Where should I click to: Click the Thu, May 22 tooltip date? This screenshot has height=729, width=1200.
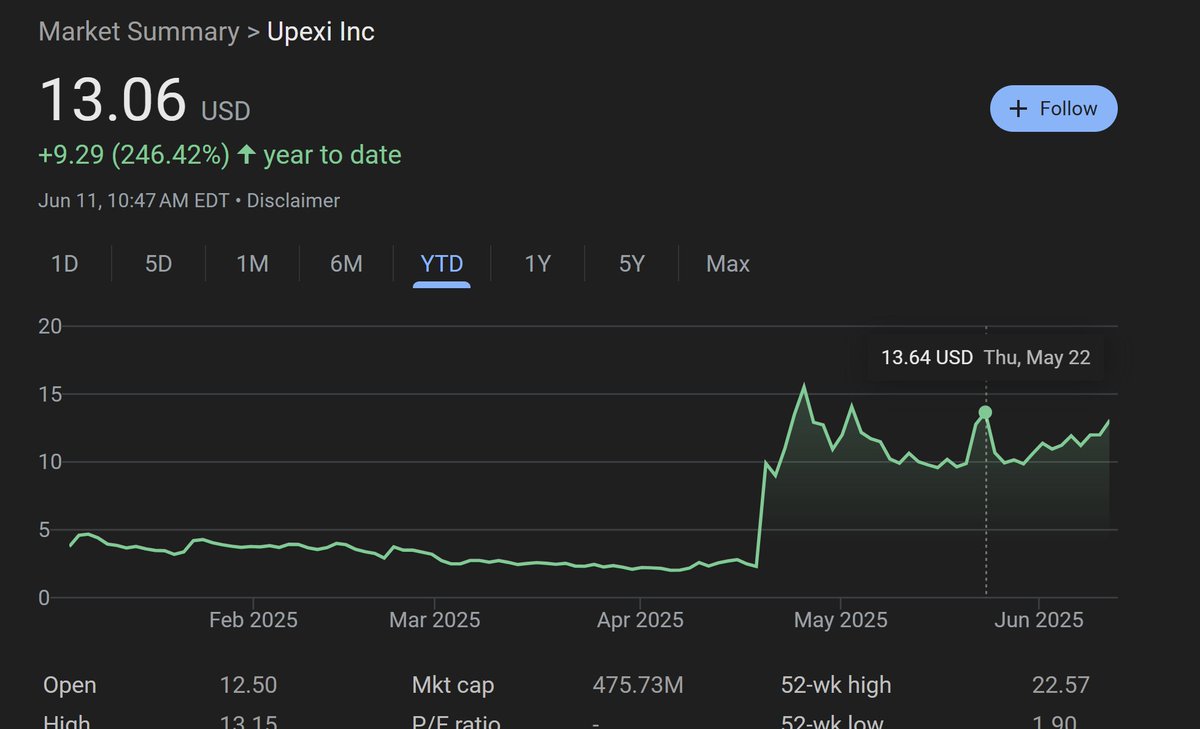(x=1037, y=357)
